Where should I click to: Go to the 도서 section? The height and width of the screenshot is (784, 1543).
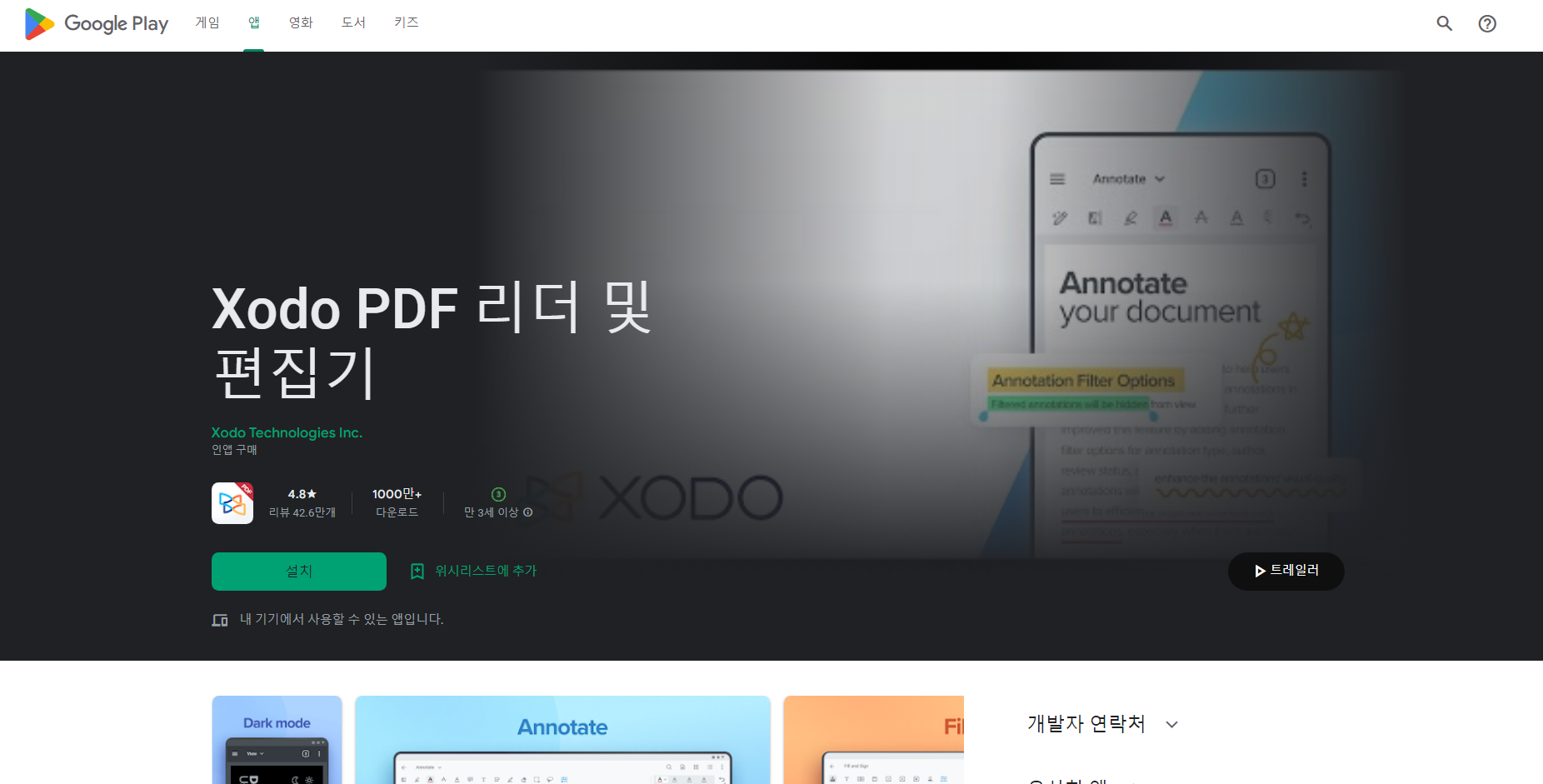click(x=352, y=22)
